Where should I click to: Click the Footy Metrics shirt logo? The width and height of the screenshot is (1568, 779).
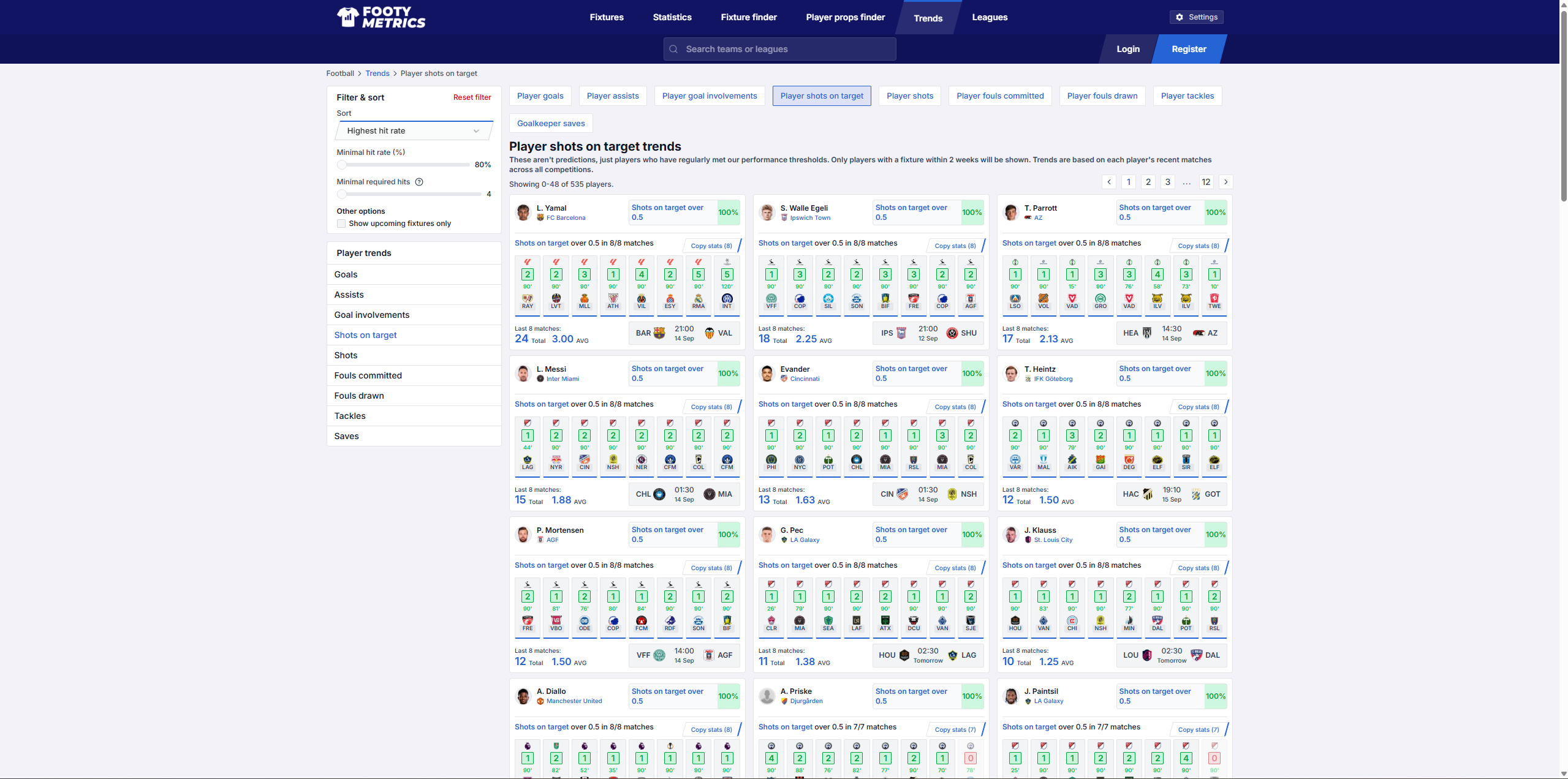click(x=347, y=17)
